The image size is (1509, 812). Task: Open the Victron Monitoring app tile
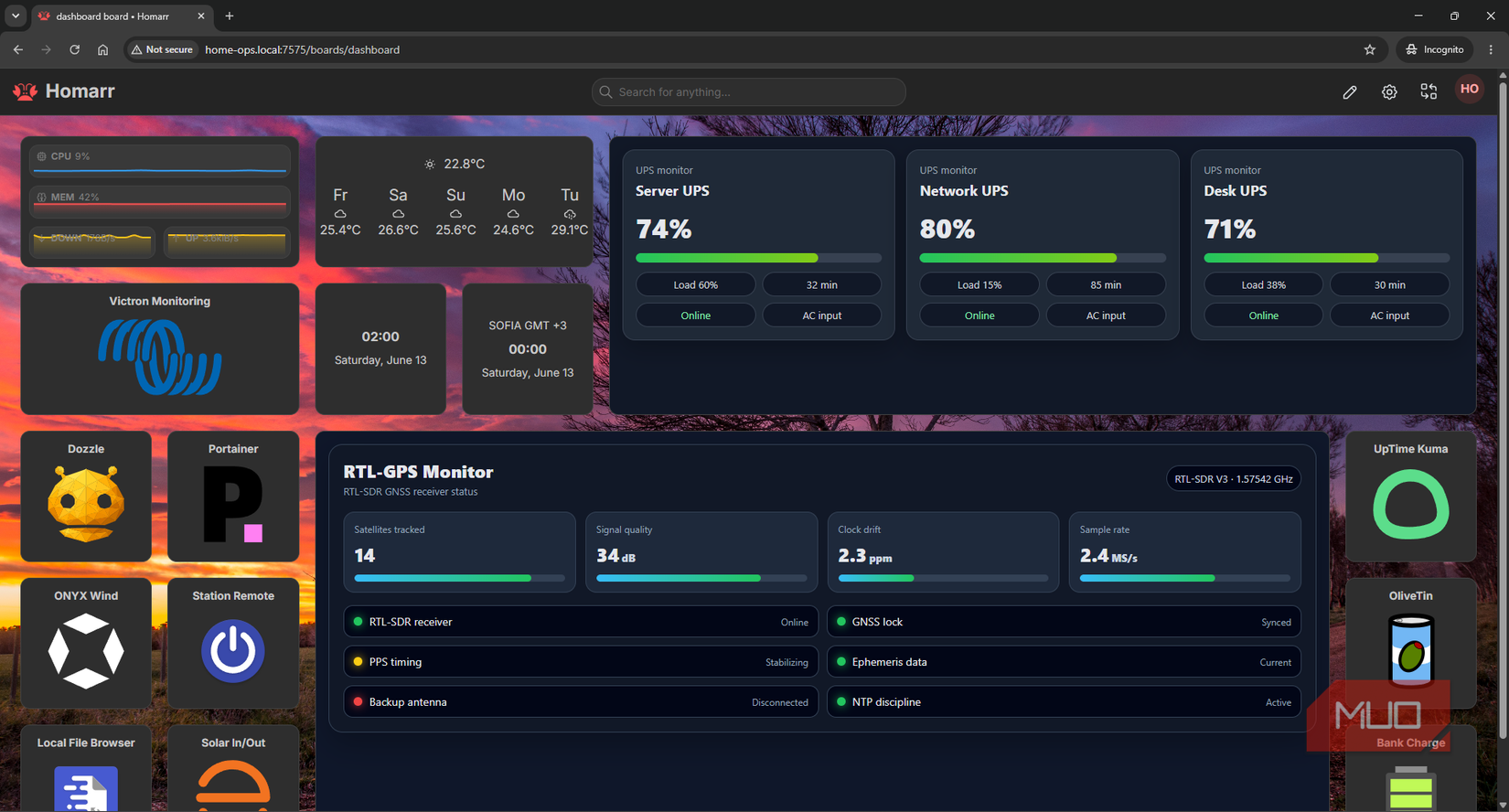click(x=160, y=348)
